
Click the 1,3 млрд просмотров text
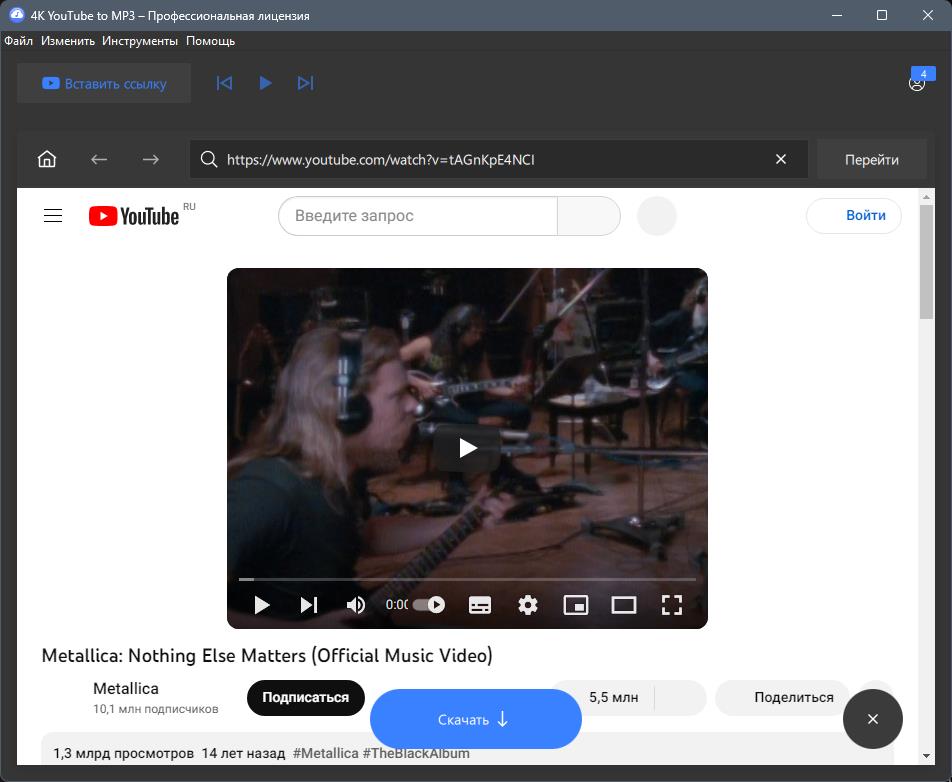pyautogui.click(x=124, y=753)
